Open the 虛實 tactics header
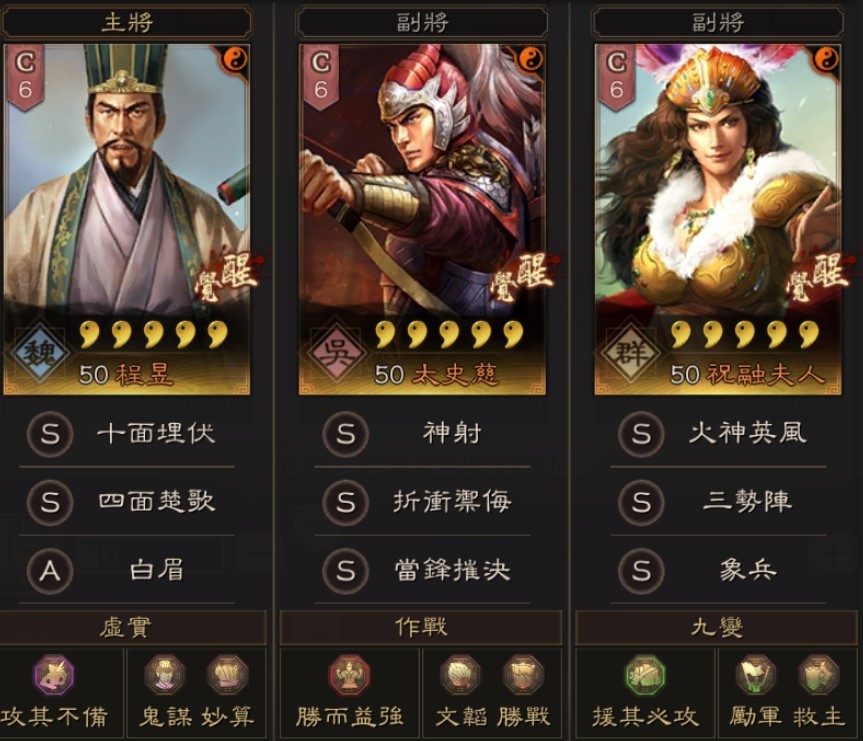This screenshot has height=741, width=863. click(127, 627)
